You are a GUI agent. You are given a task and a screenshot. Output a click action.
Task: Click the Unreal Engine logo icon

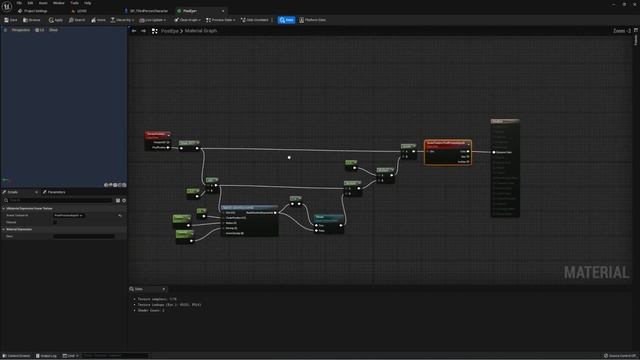click(7, 7)
